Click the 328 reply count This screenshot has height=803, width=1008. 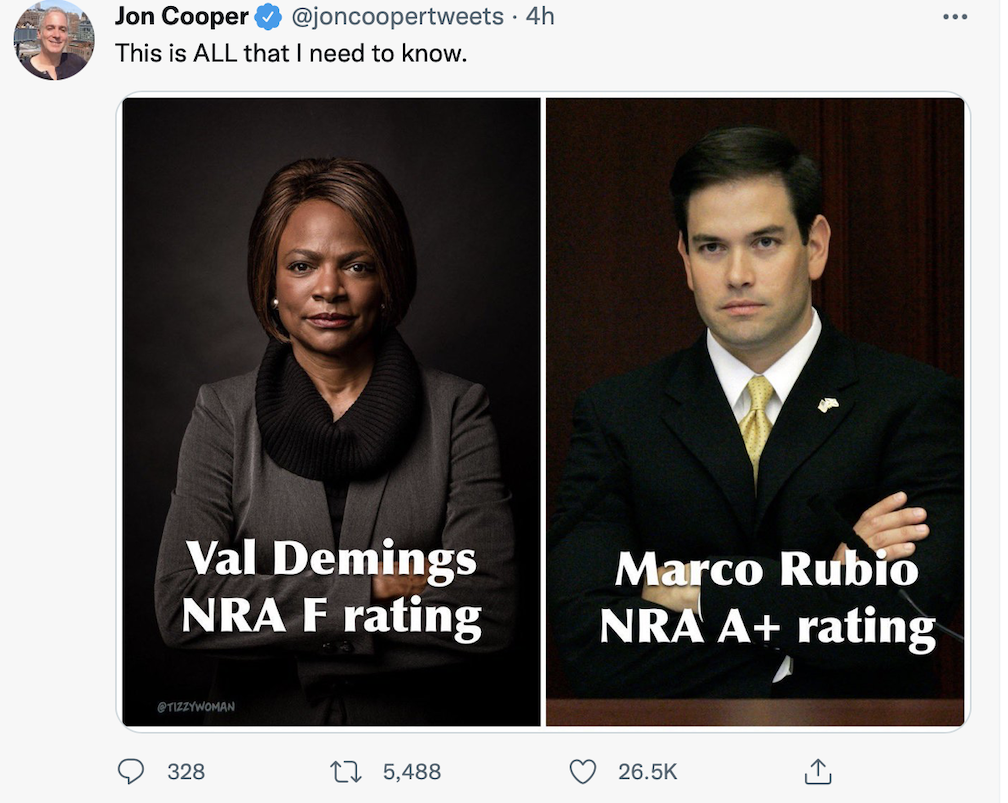point(186,771)
